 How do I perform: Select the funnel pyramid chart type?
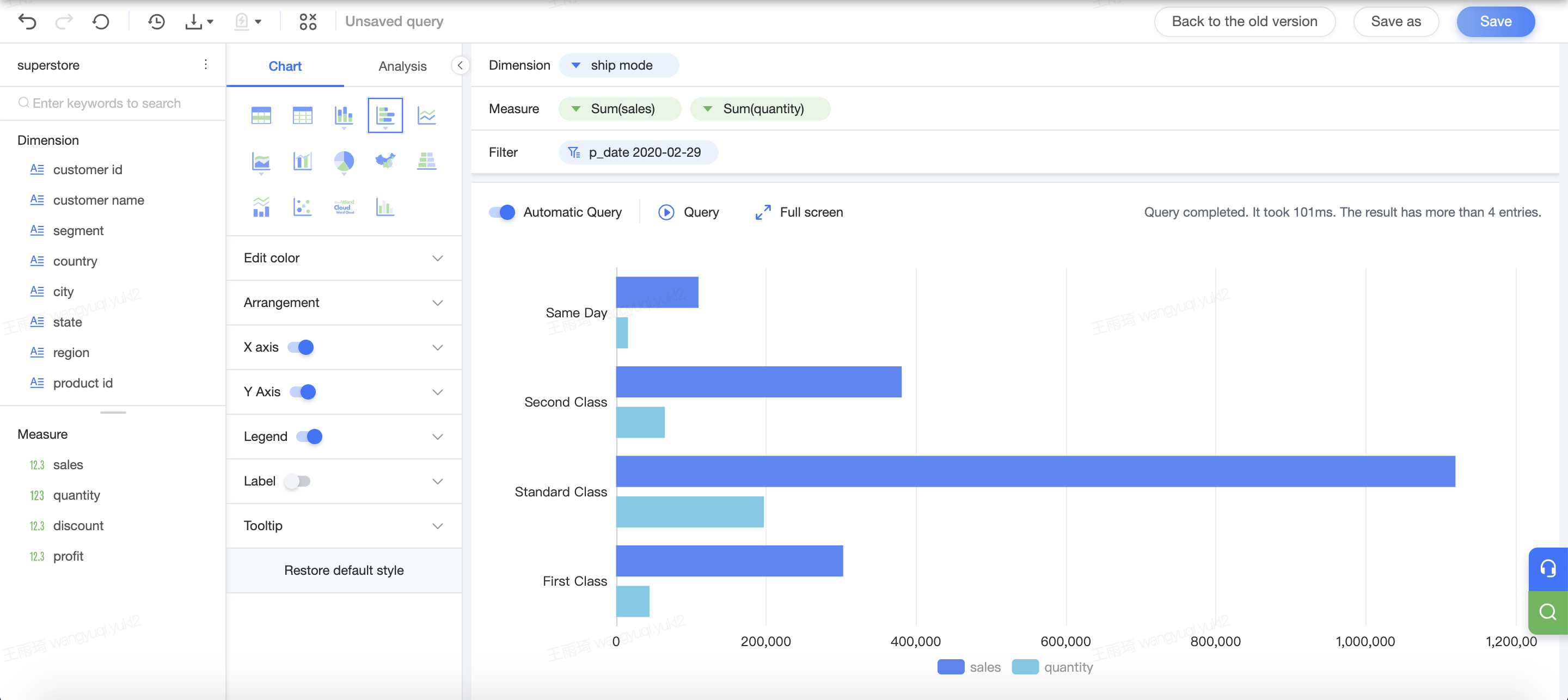427,161
